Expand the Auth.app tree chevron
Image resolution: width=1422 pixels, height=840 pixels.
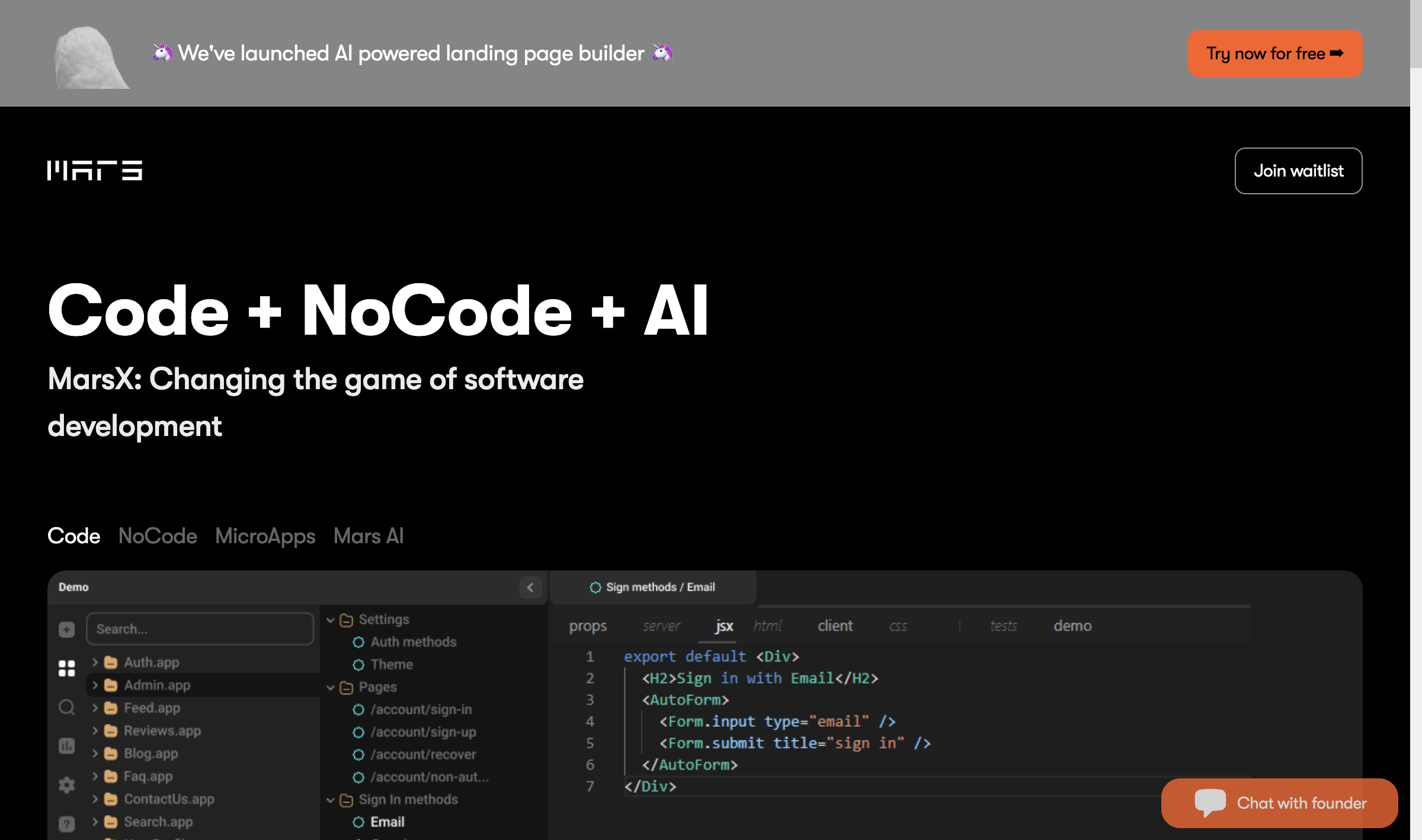(95, 662)
